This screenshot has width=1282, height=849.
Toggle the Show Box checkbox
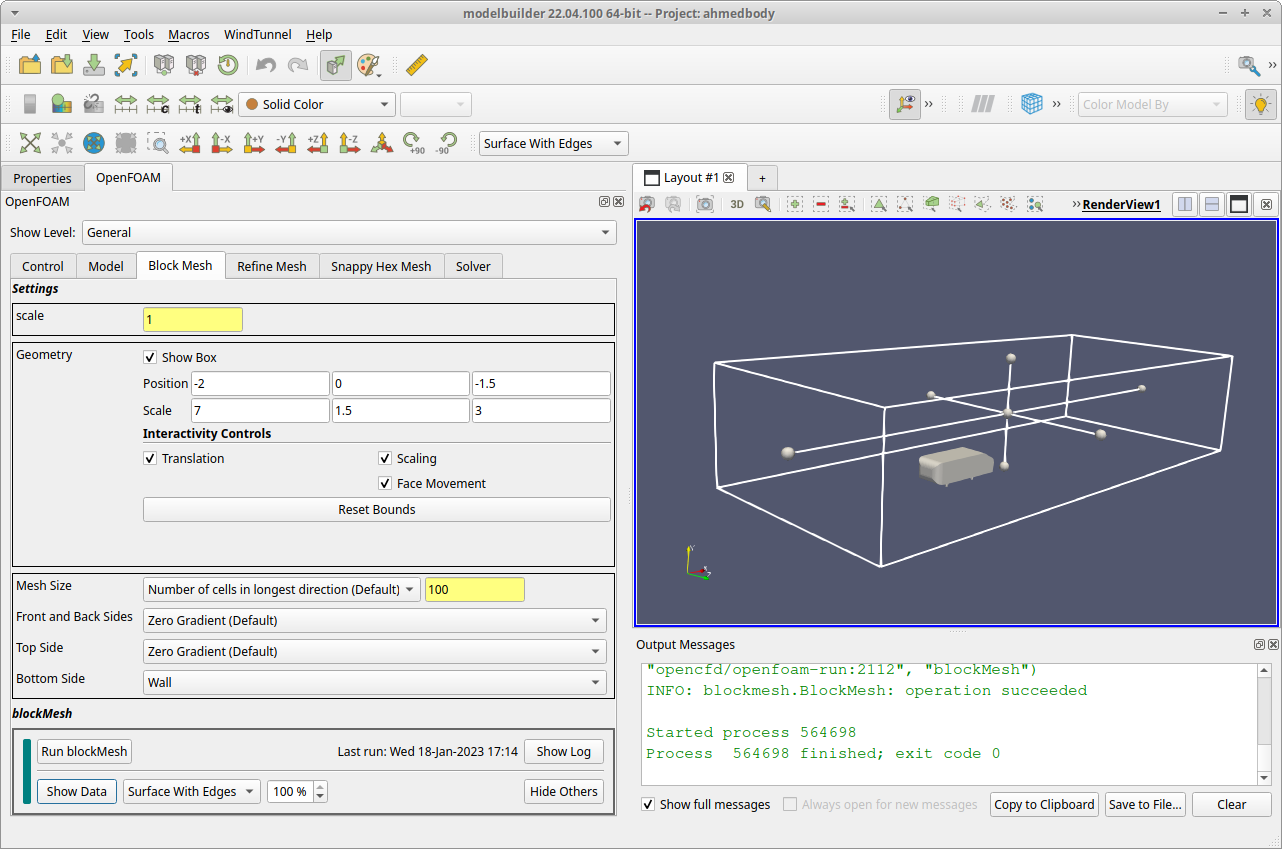(150, 357)
